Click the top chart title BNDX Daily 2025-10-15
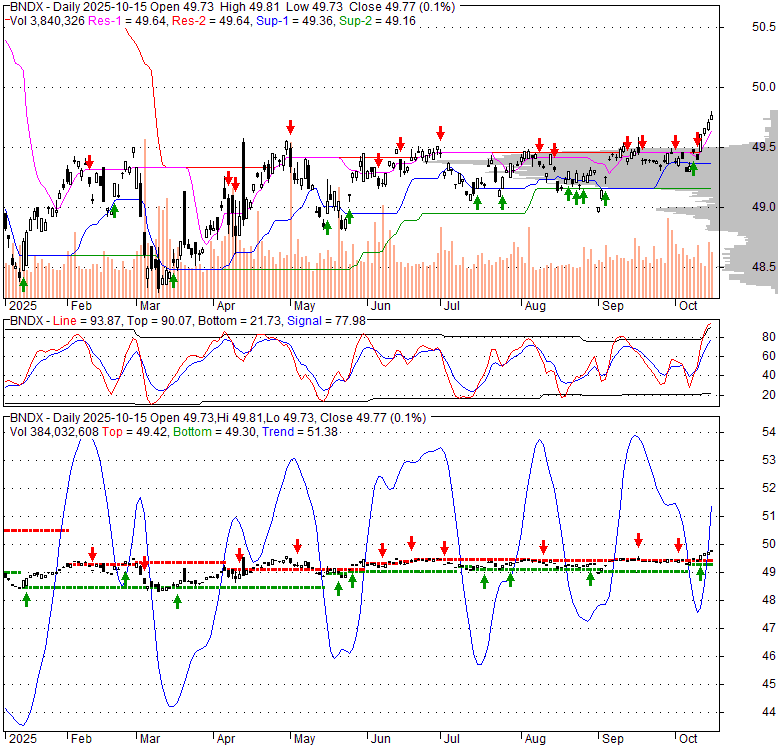The width and height of the screenshot is (780, 745). pos(79,7)
